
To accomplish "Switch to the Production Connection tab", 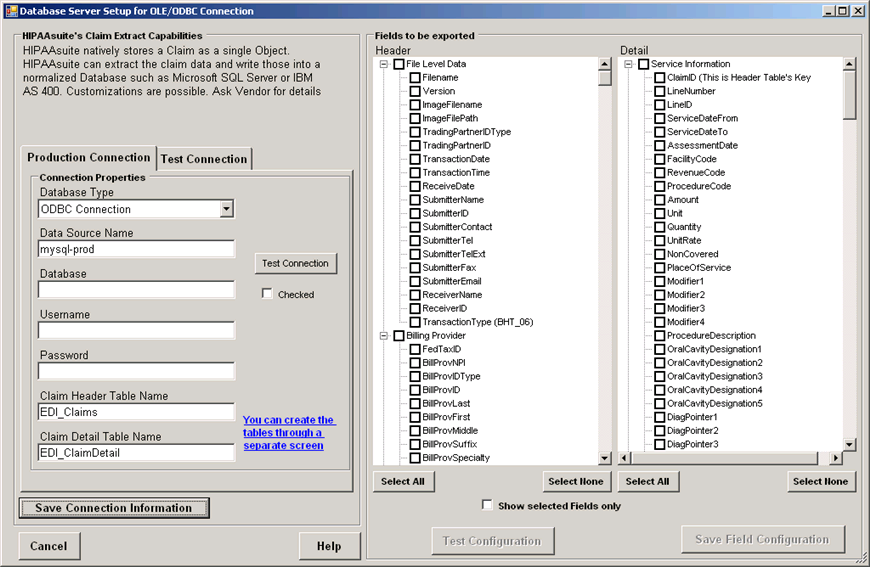I will coord(89,158).
